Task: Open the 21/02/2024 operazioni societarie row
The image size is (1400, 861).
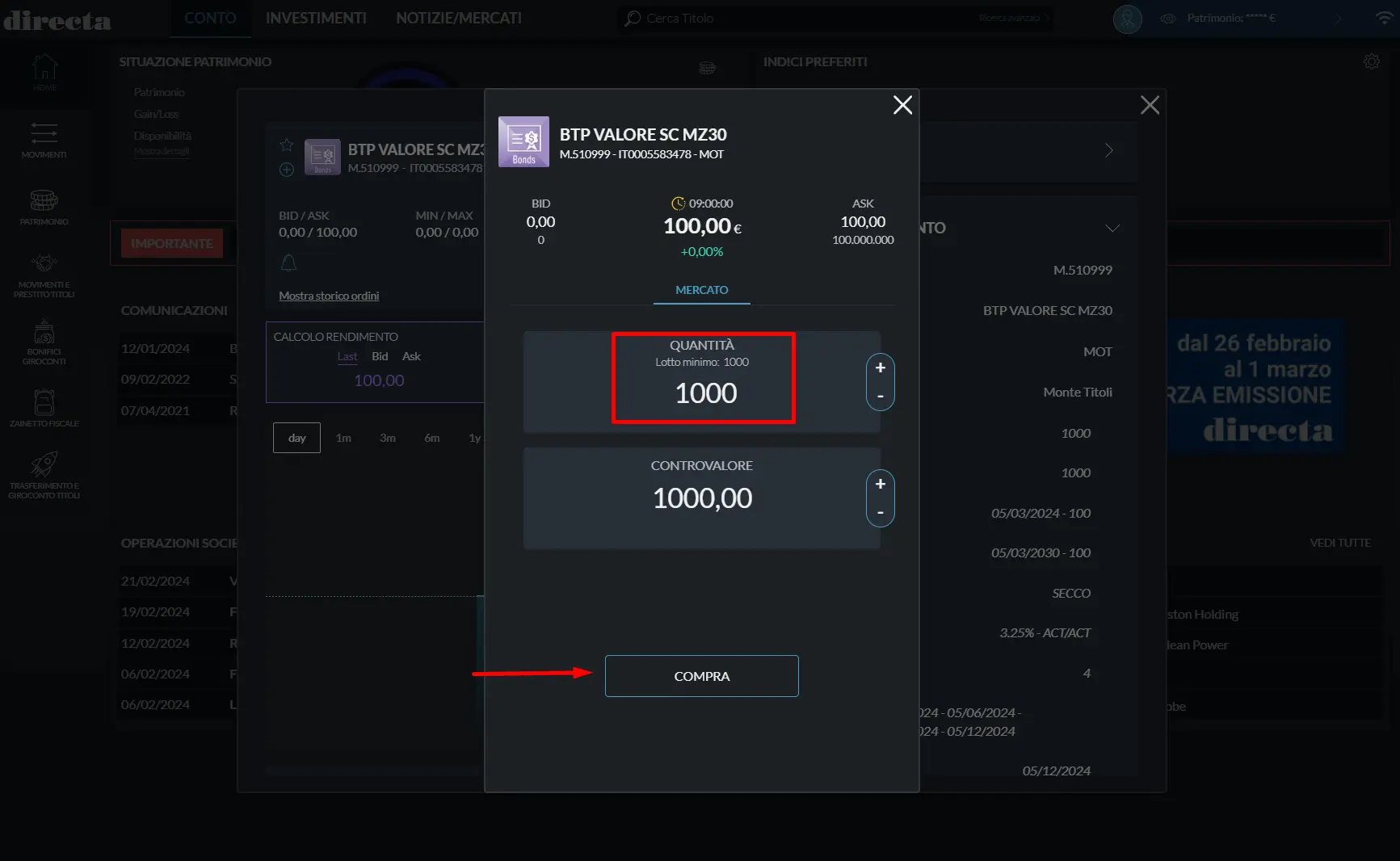Action: pyautogui.click(x=179, y=581)
